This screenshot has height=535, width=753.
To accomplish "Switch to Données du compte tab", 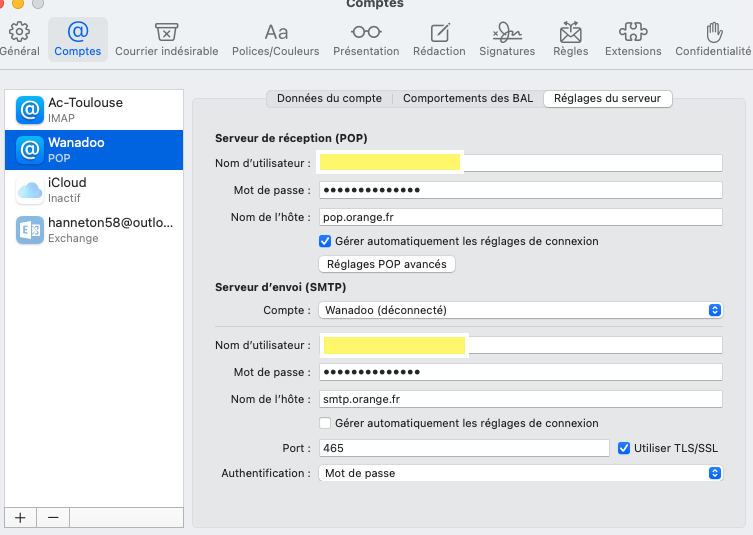I will point(329,98).
